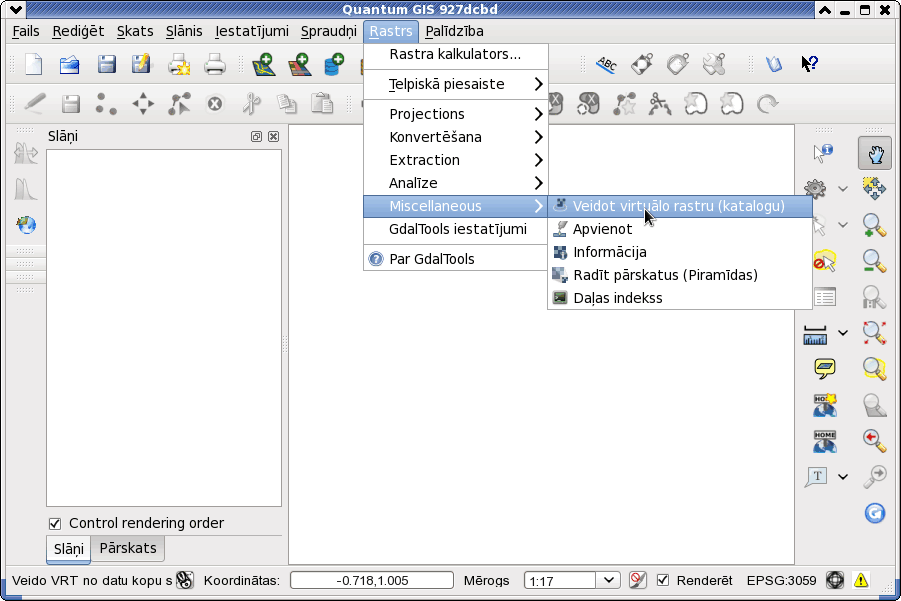Open new print composer icon

coord(179,64)
